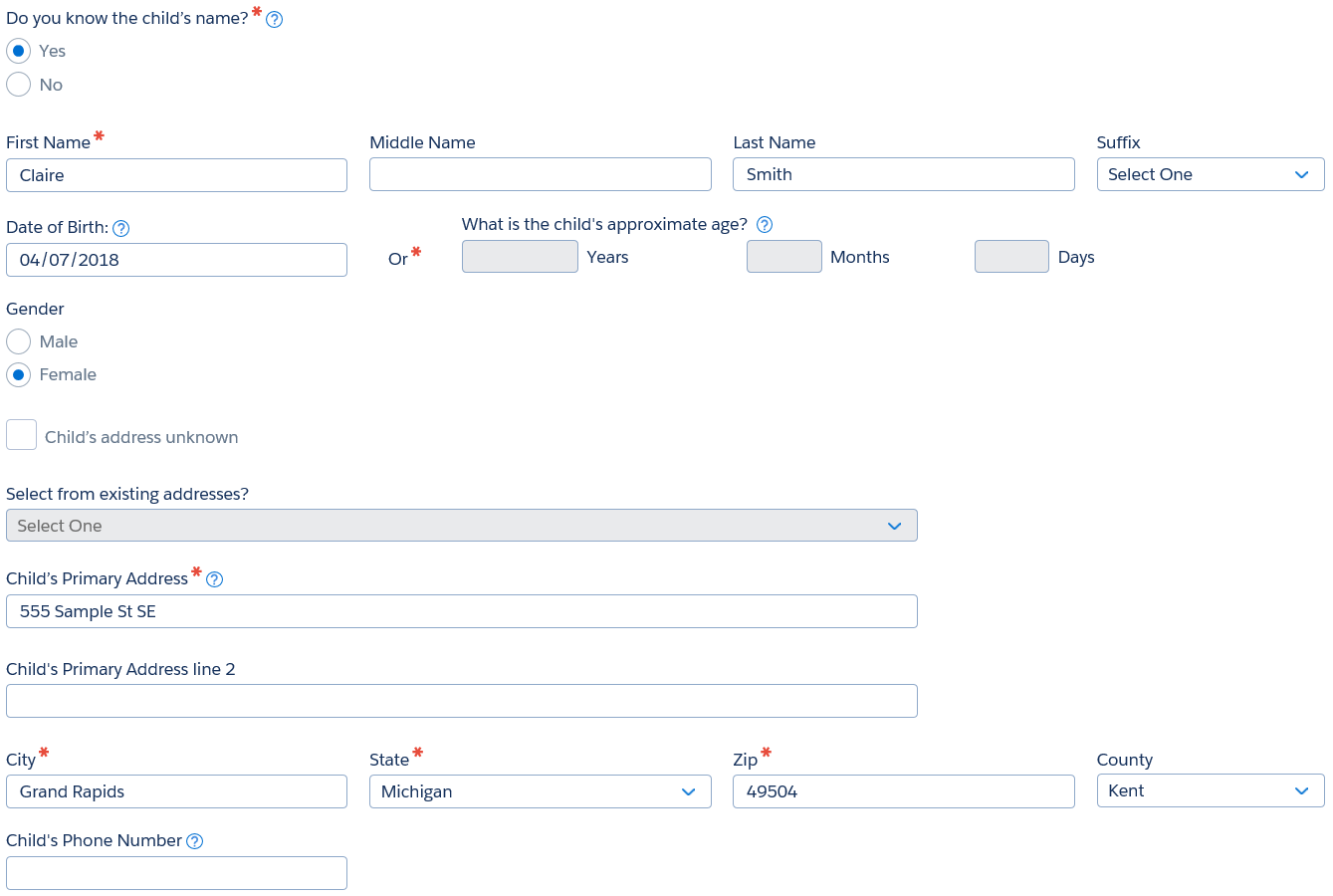Click the empty Middle Name field
This screenshot has height=896, width=1333.
540,174
